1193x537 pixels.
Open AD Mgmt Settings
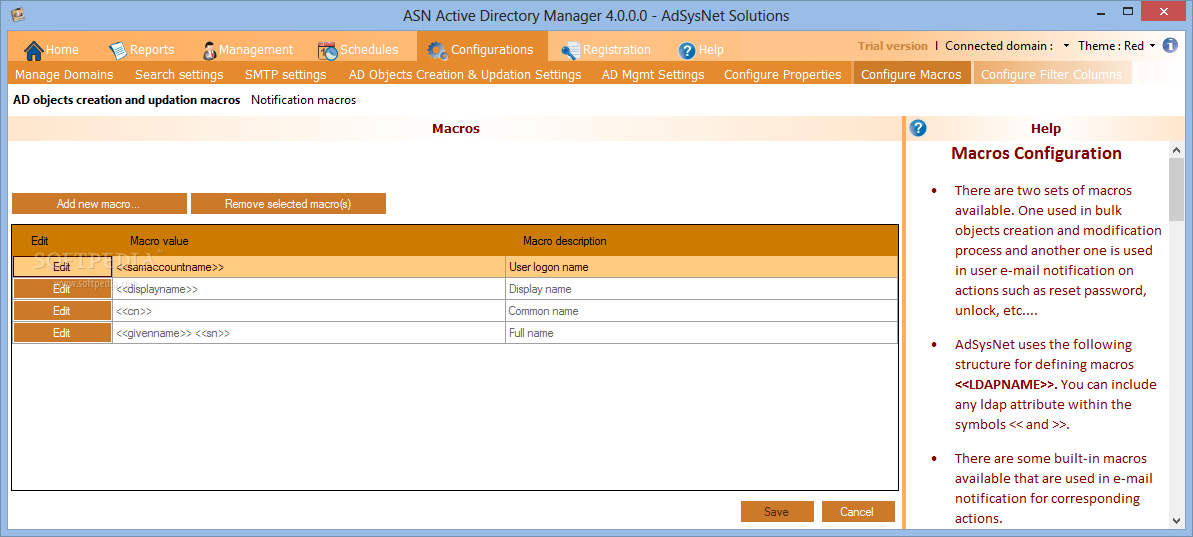653,75
